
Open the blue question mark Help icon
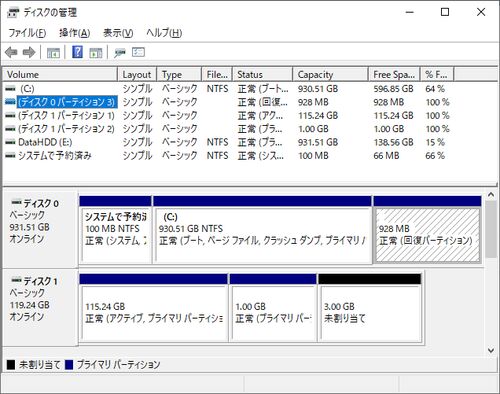click(x=77, y=52)
